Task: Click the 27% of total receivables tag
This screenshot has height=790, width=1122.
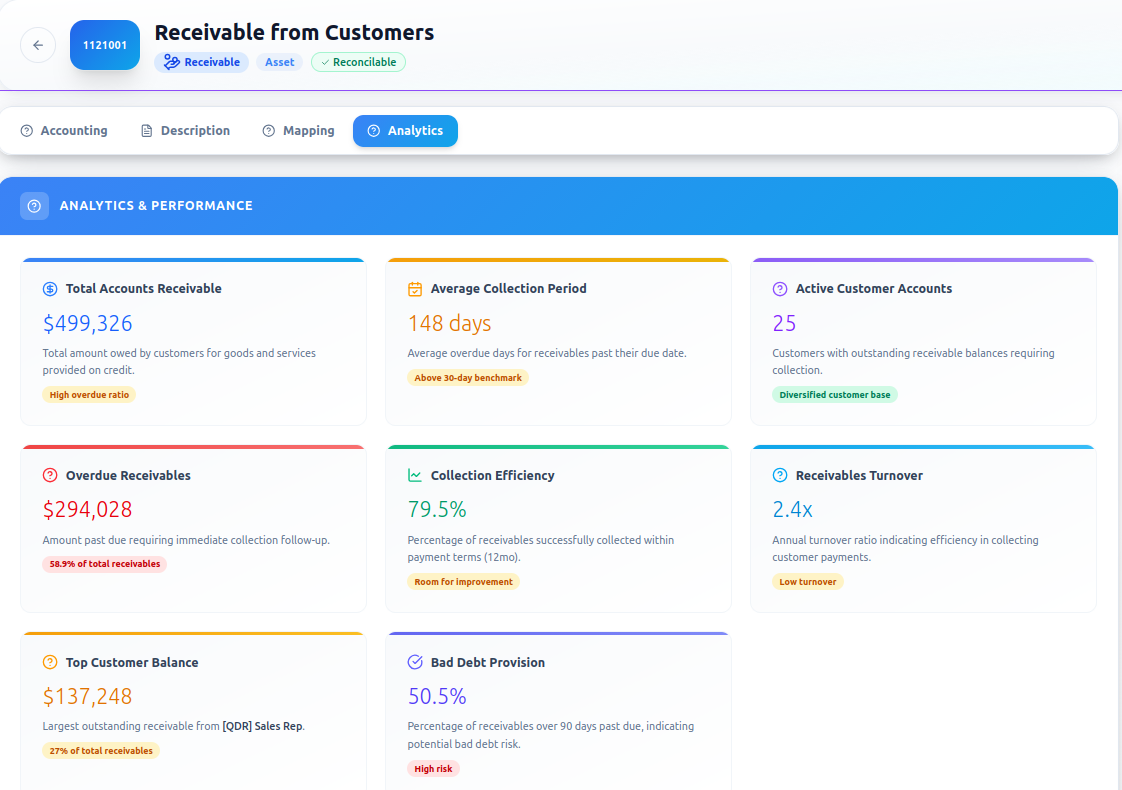Action: tap(101, 751)
